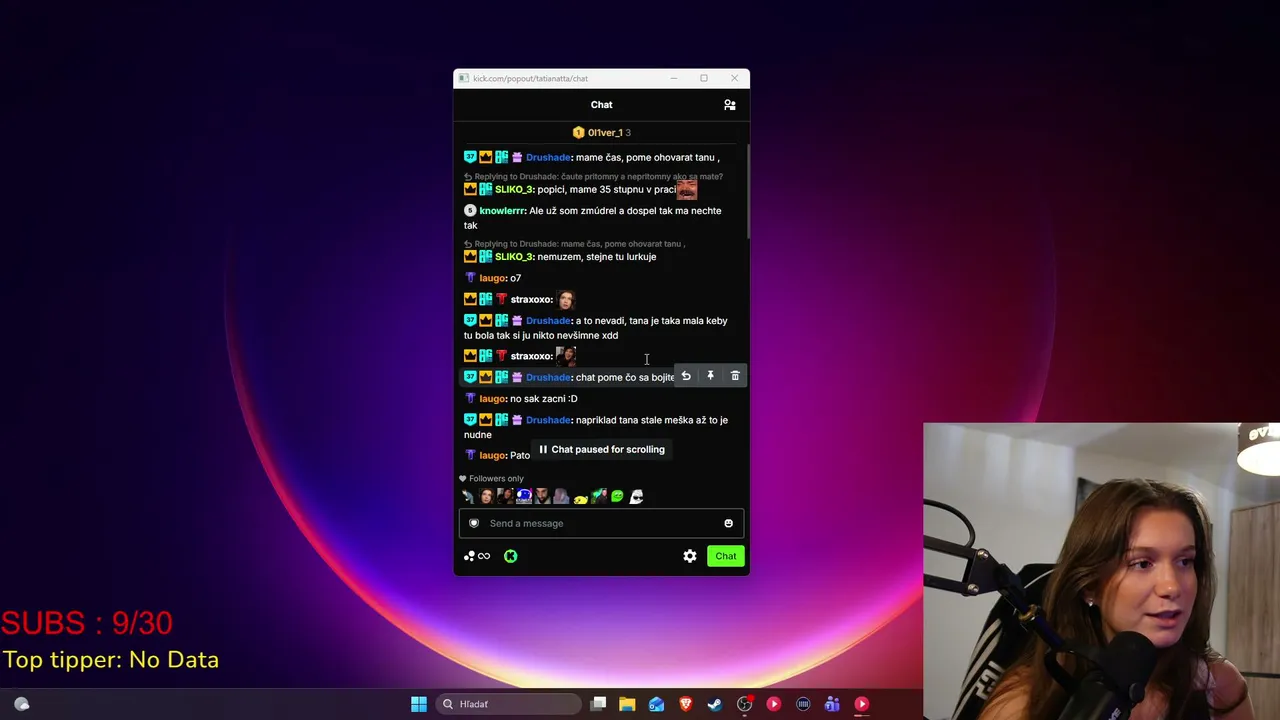Click the shield icon in message box

474,523
